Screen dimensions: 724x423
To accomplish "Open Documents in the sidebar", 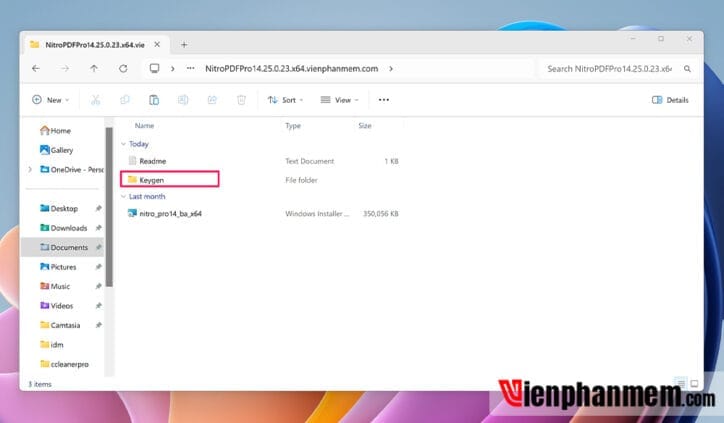I will point(64,247).
